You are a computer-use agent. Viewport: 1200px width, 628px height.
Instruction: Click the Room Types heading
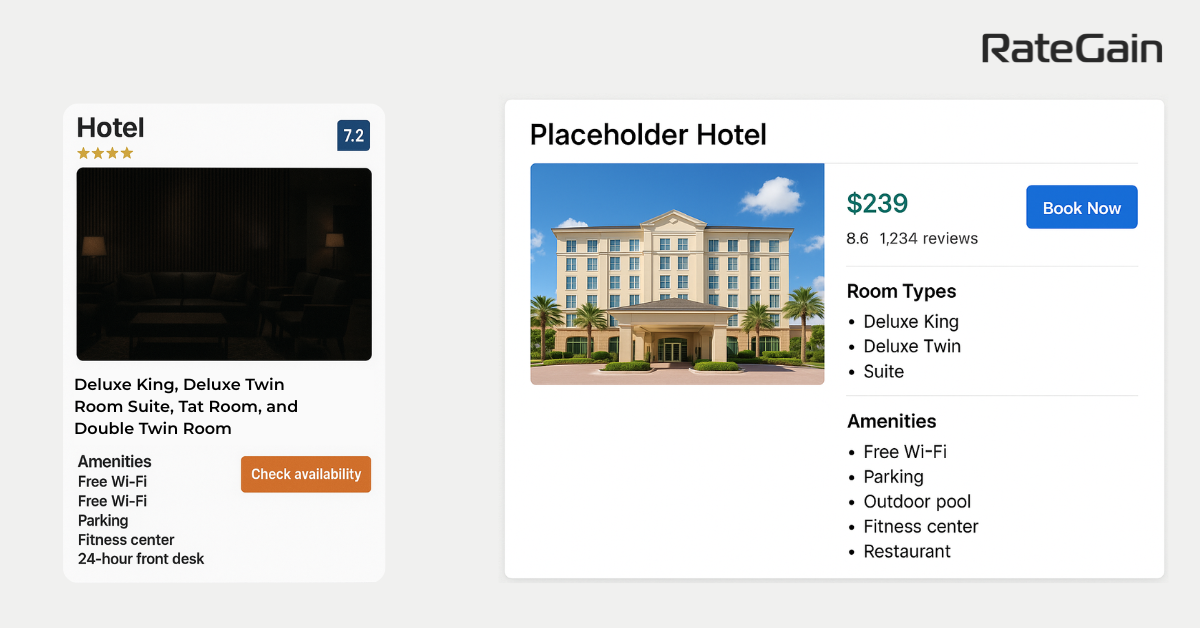[x=901, y=291]
